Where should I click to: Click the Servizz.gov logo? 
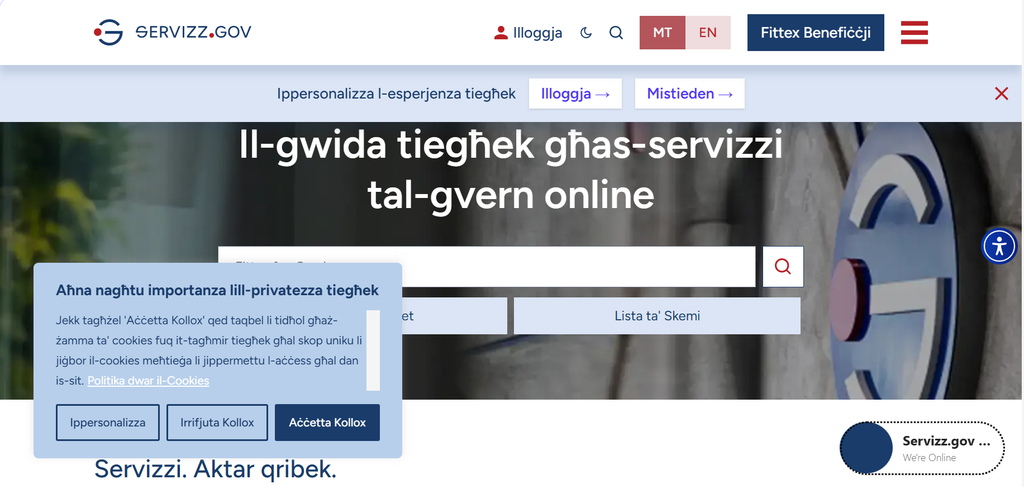click(x=172, y=32)
